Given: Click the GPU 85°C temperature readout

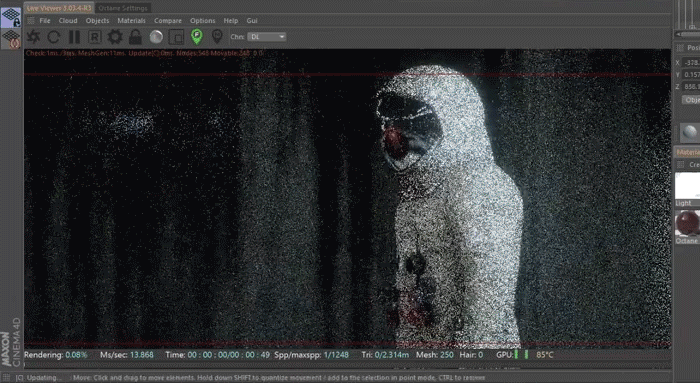Looking at the screenshot, I should pyautogui.click(x=545, y=355).
